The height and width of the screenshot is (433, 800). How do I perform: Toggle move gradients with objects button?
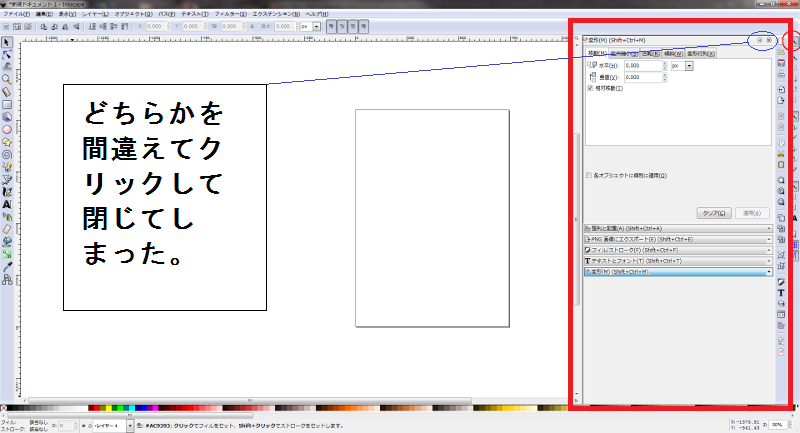click(x=353, y=27)
